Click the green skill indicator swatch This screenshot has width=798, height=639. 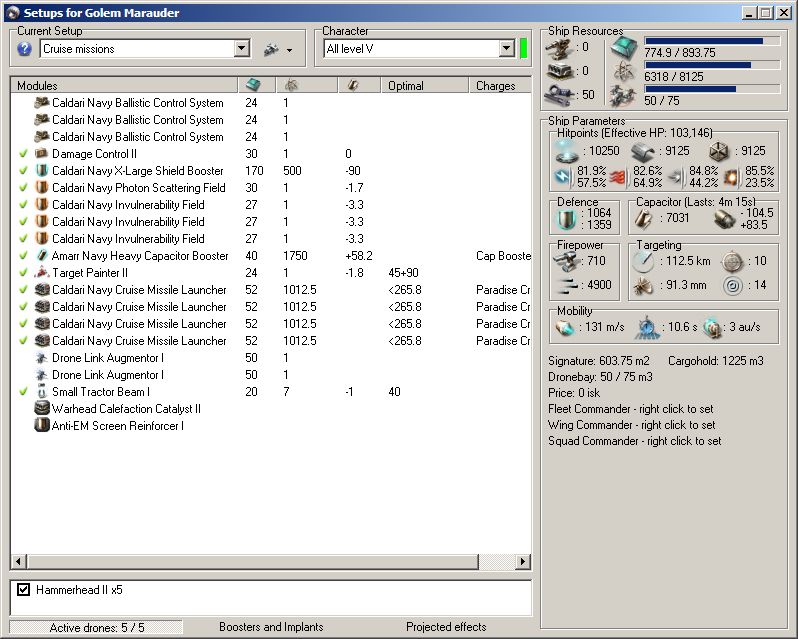click(523, 49)
